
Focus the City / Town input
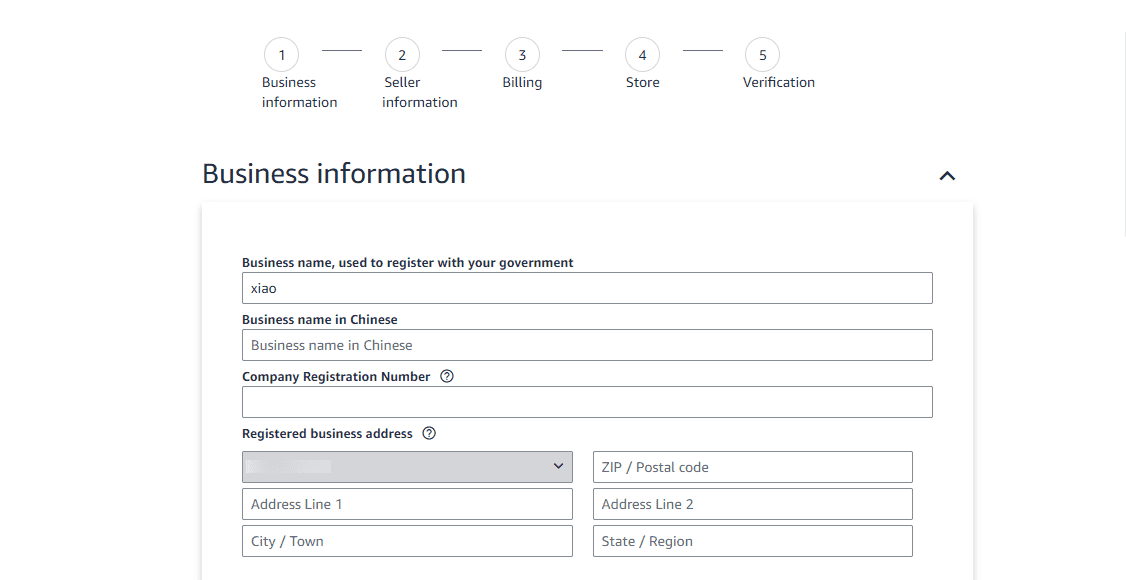(407, 541)
